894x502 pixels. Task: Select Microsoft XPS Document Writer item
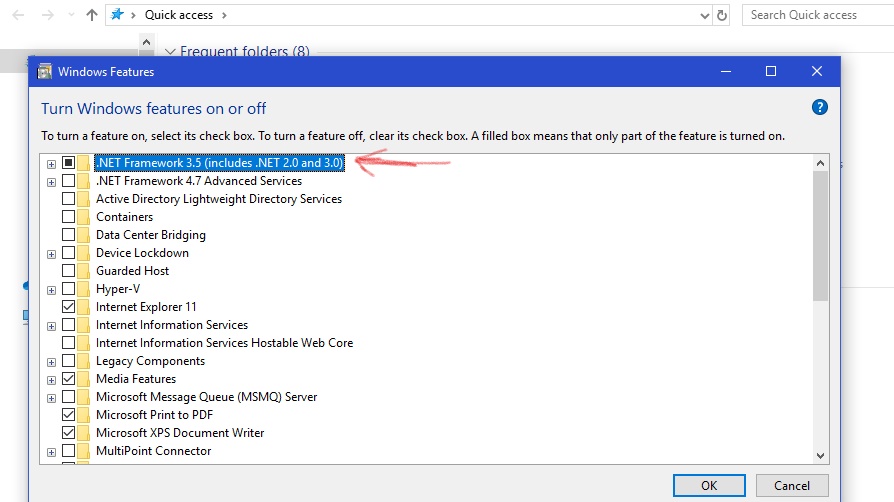coord(180,433)
